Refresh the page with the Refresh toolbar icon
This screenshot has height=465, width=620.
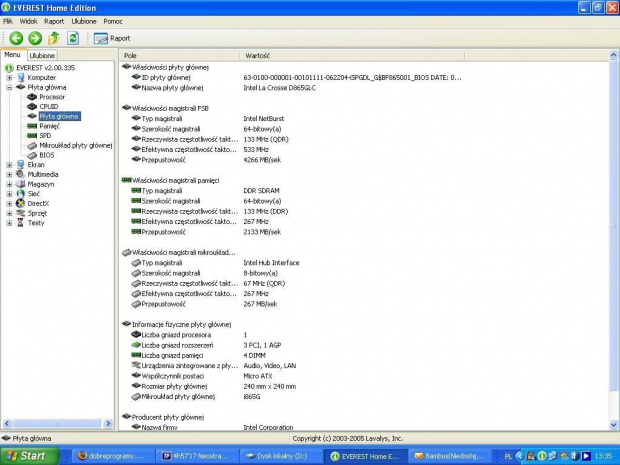click(73, 38)
